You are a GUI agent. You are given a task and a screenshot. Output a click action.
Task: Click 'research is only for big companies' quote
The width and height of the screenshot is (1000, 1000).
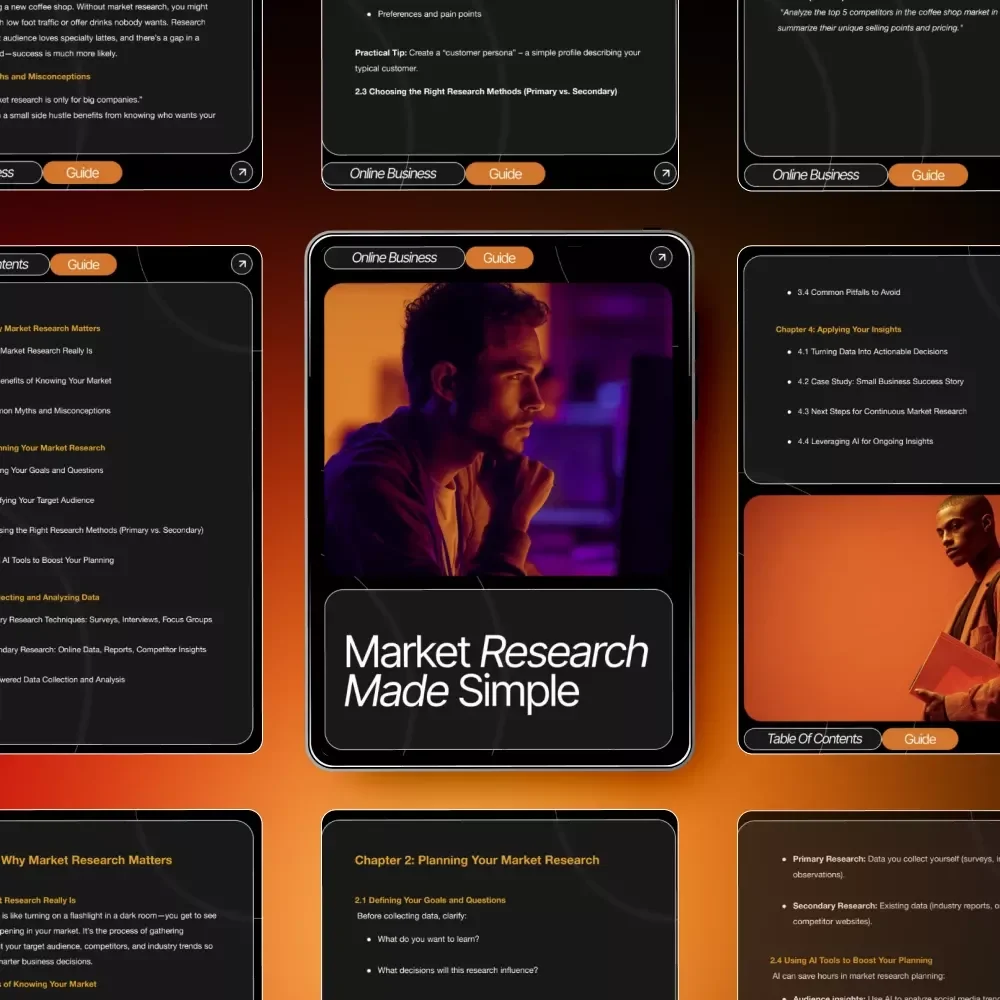71,99
